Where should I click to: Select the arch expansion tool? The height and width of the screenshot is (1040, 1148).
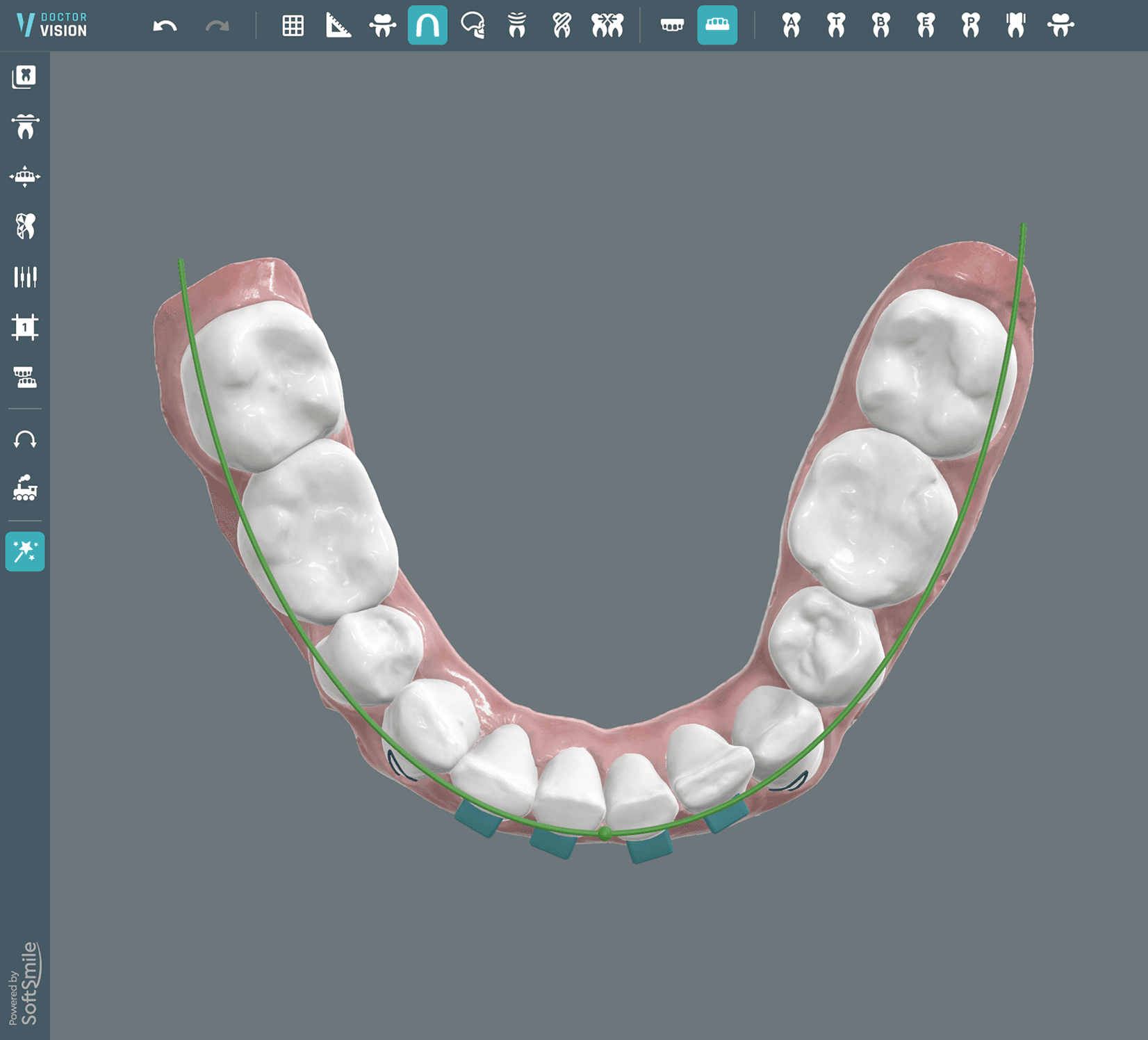25,176
